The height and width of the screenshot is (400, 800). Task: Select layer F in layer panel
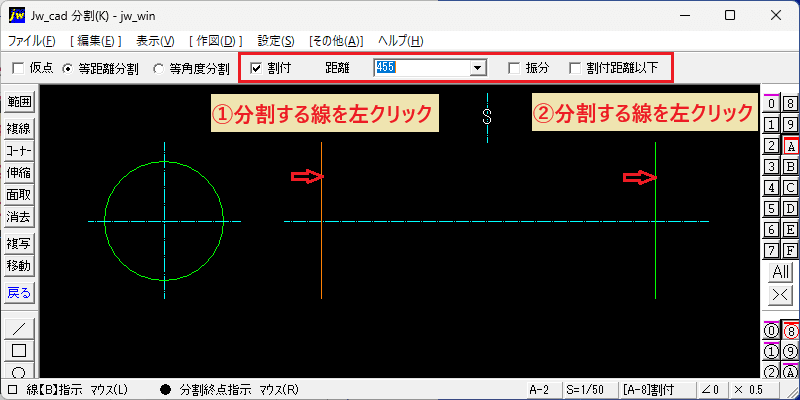790,251
